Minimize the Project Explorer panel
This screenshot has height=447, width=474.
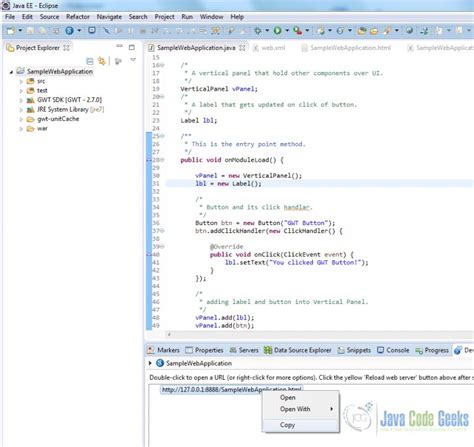point(119,47)
